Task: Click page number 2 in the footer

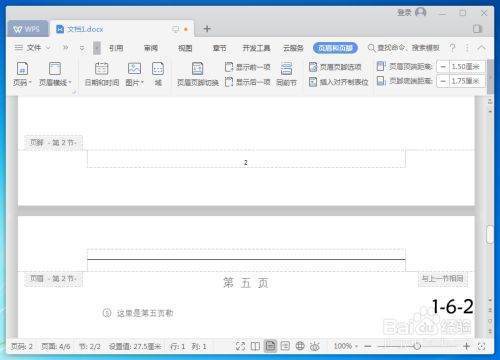Action: point(246,163)
